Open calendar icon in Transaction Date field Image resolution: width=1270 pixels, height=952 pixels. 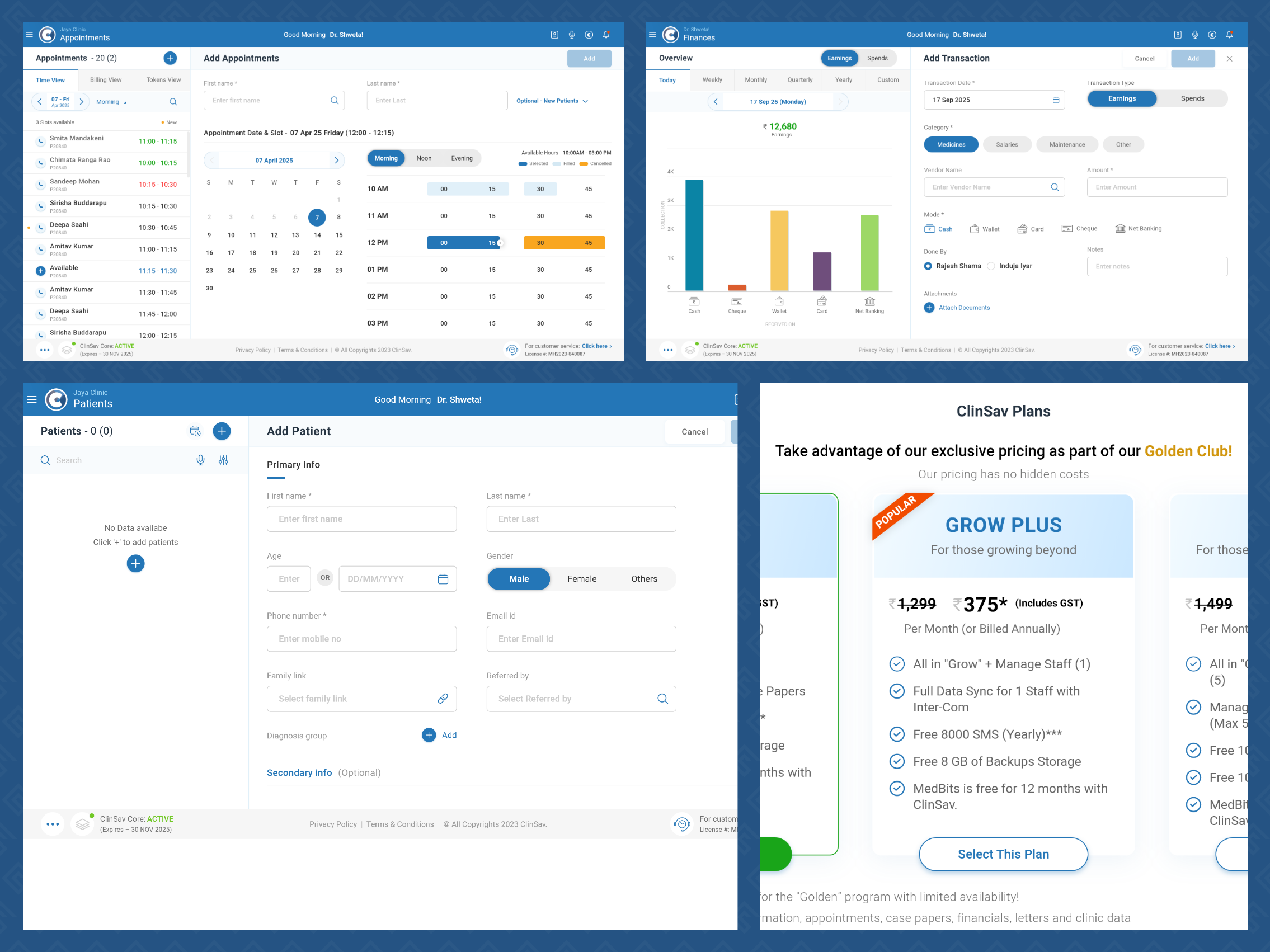[1056, 100]
